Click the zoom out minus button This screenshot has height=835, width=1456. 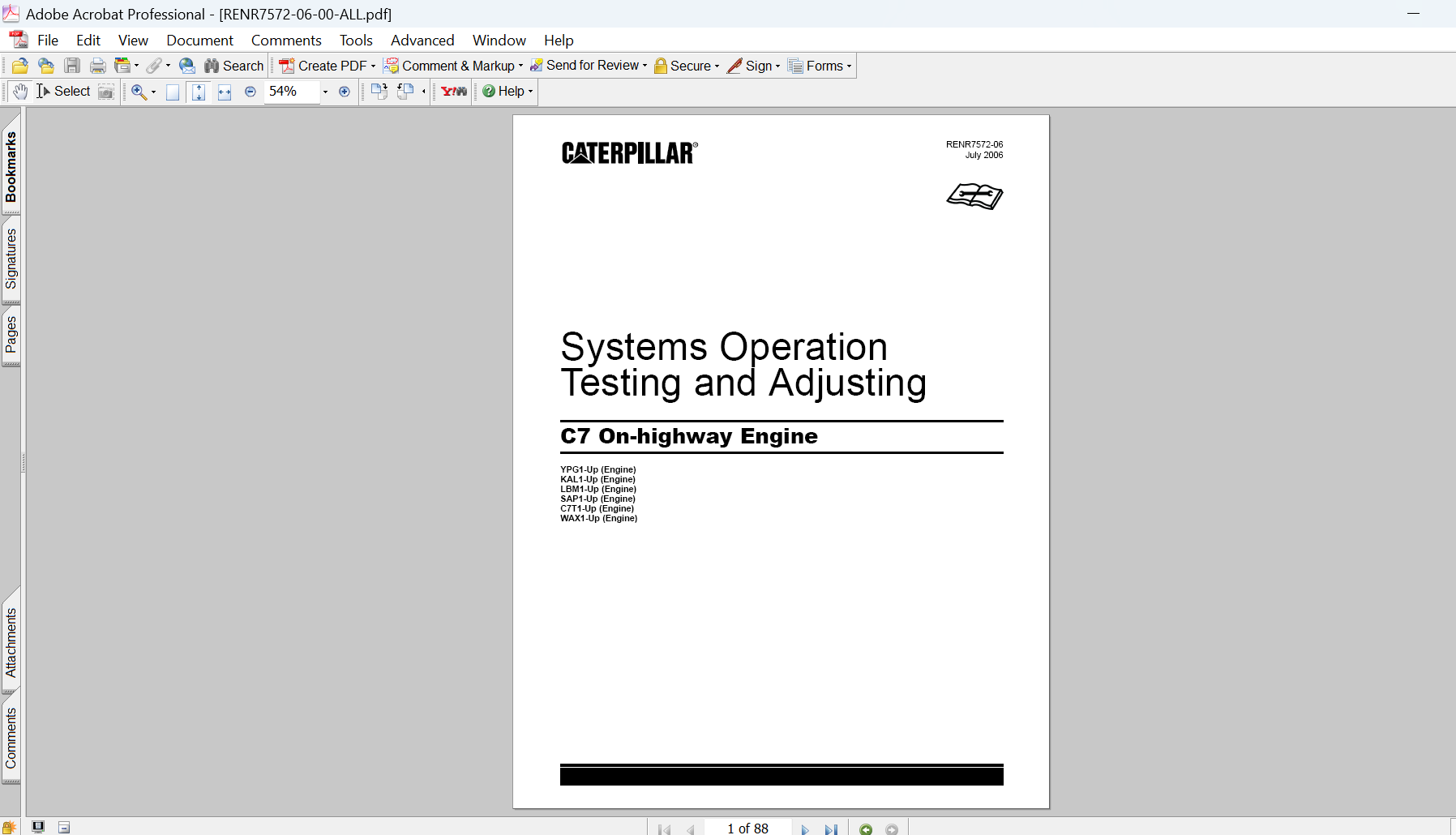pos(251,92)
